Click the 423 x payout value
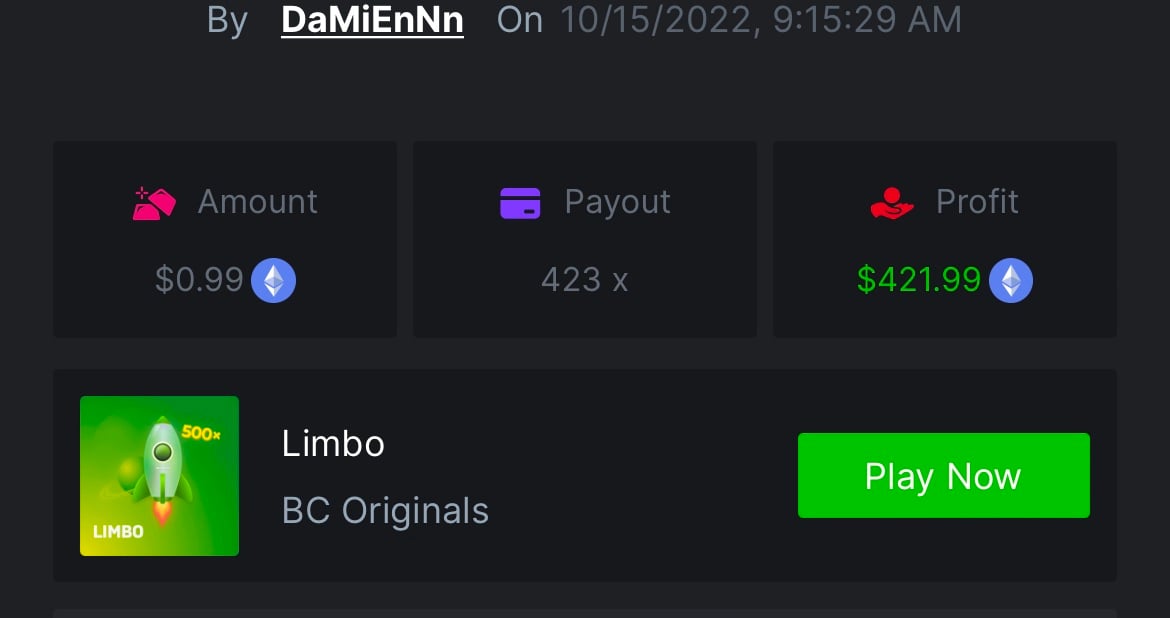This screenshot has height=618, width=1170. point(584,280)
